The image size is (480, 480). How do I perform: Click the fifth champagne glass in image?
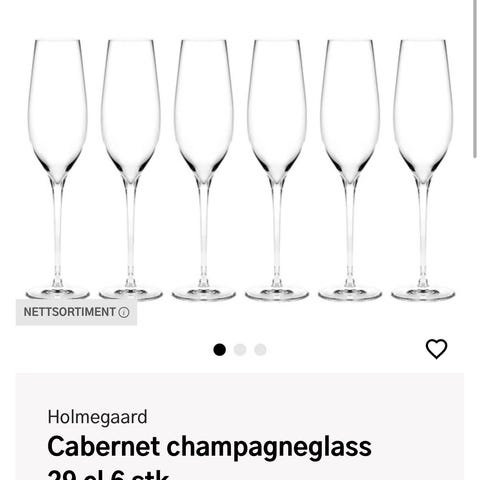[350, 169]
